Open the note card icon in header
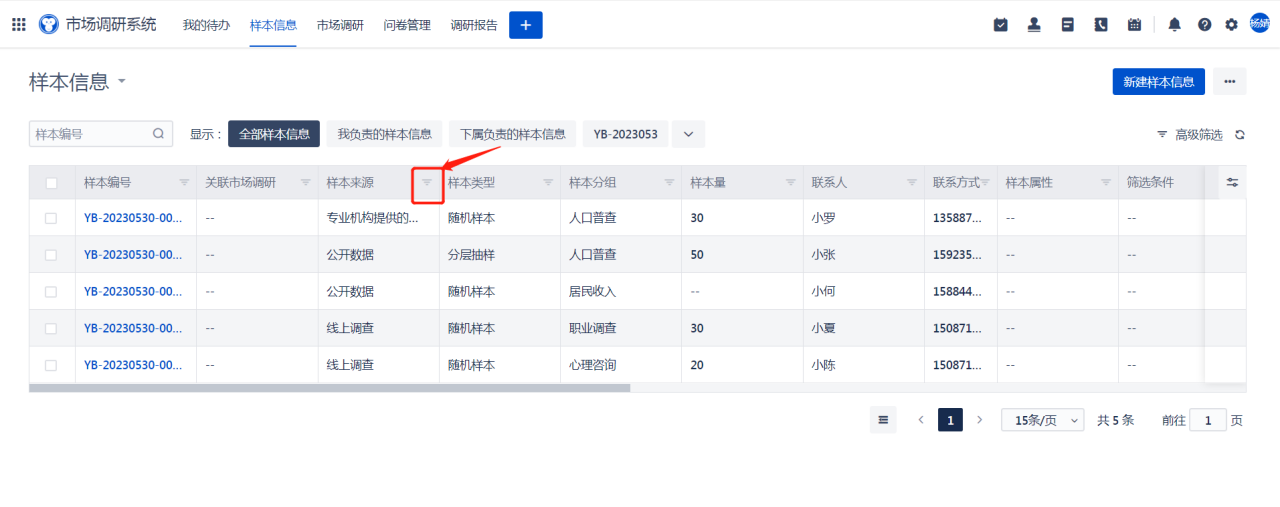This screenshot has height=507, width=1280. (1068, 25)
